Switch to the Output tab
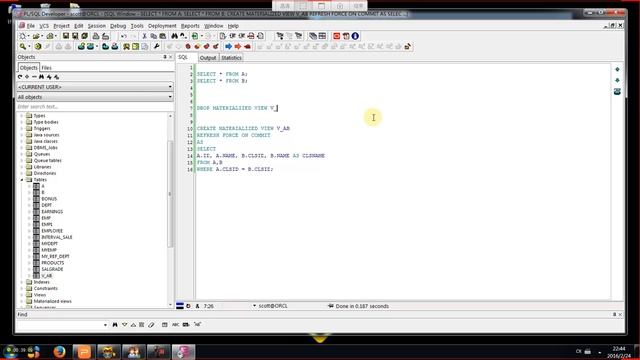The width and height of the screenshot is (640, 360). click(x=208, y=58)
